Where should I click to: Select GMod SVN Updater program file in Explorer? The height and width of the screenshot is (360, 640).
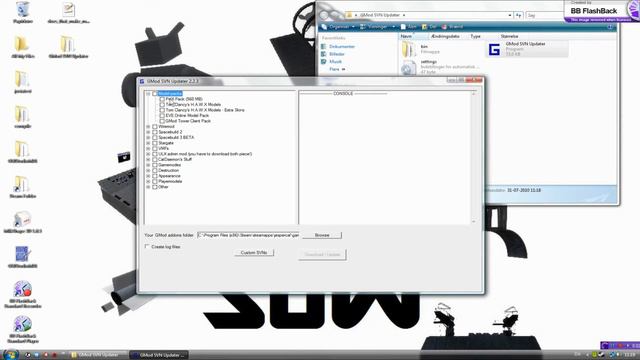coord(527,49)
